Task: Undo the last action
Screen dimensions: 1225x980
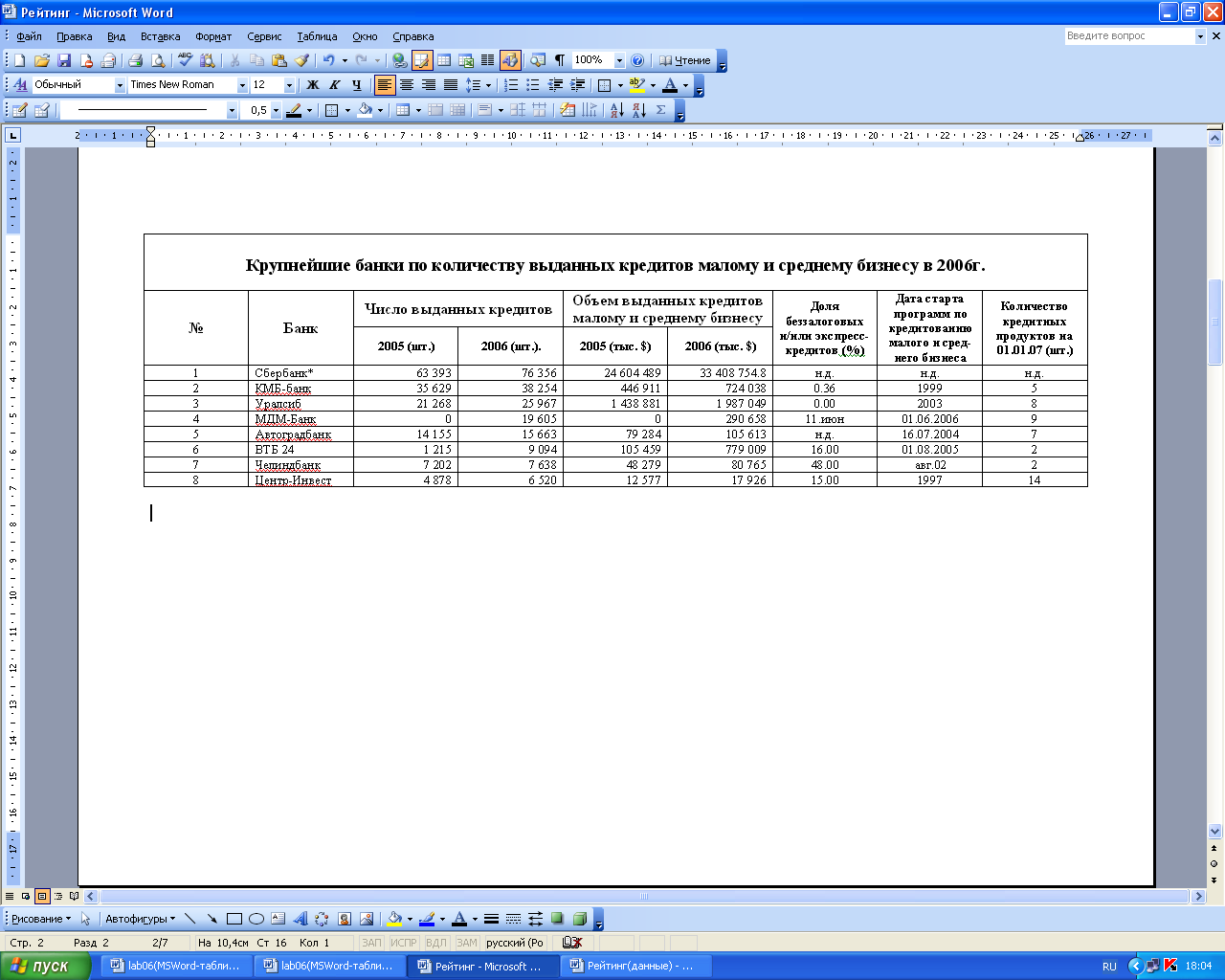Action: tap(328, 60)
